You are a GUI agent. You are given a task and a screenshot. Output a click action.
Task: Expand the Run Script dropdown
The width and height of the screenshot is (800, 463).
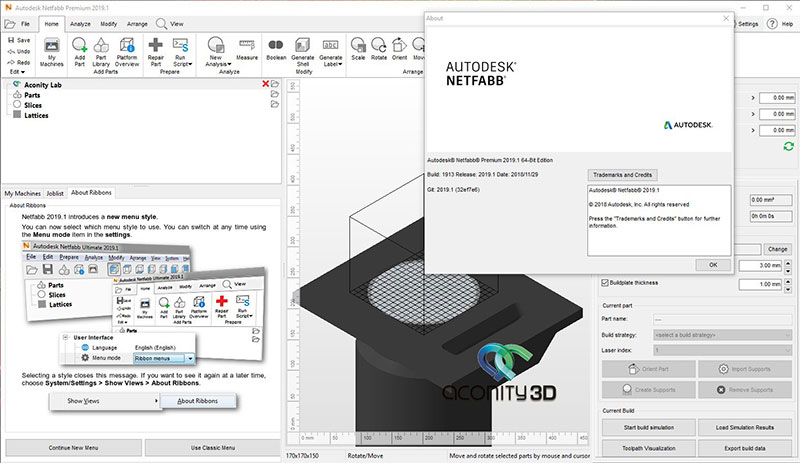tap(190, 64)
